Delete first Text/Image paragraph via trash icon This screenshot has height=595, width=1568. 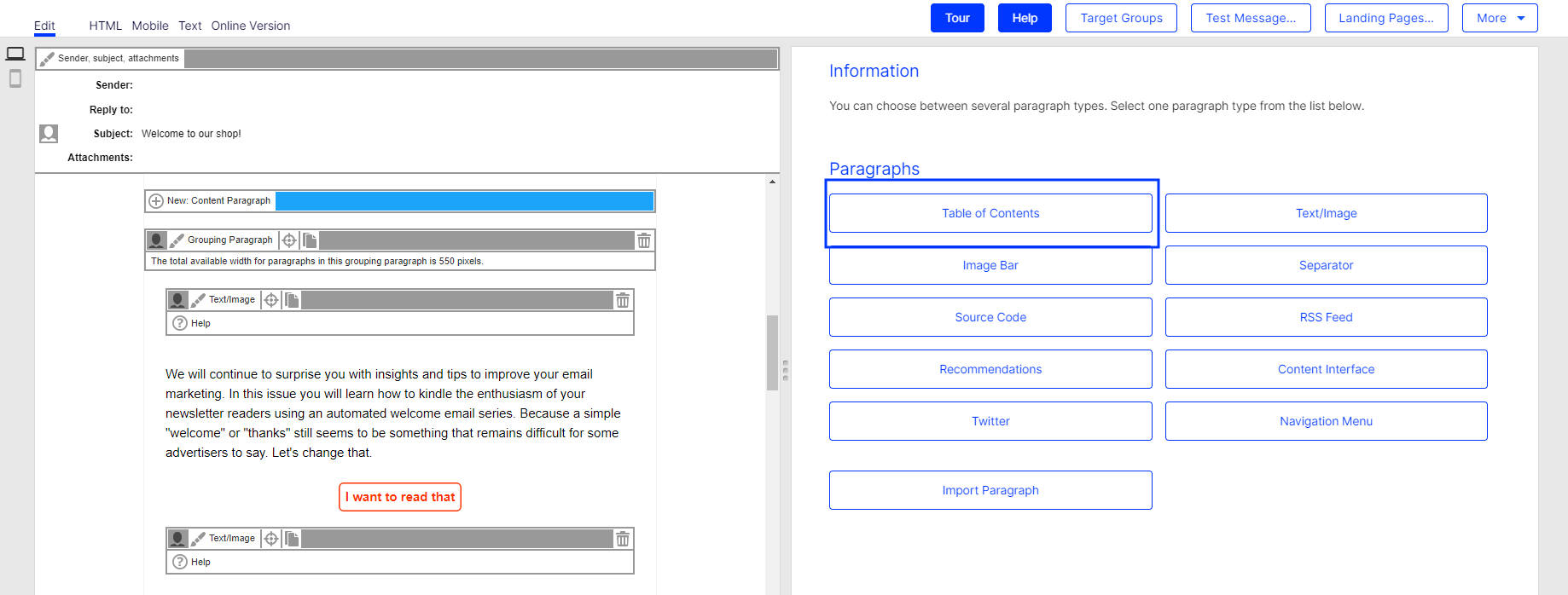pyautogui.click(x=623, y=300)
